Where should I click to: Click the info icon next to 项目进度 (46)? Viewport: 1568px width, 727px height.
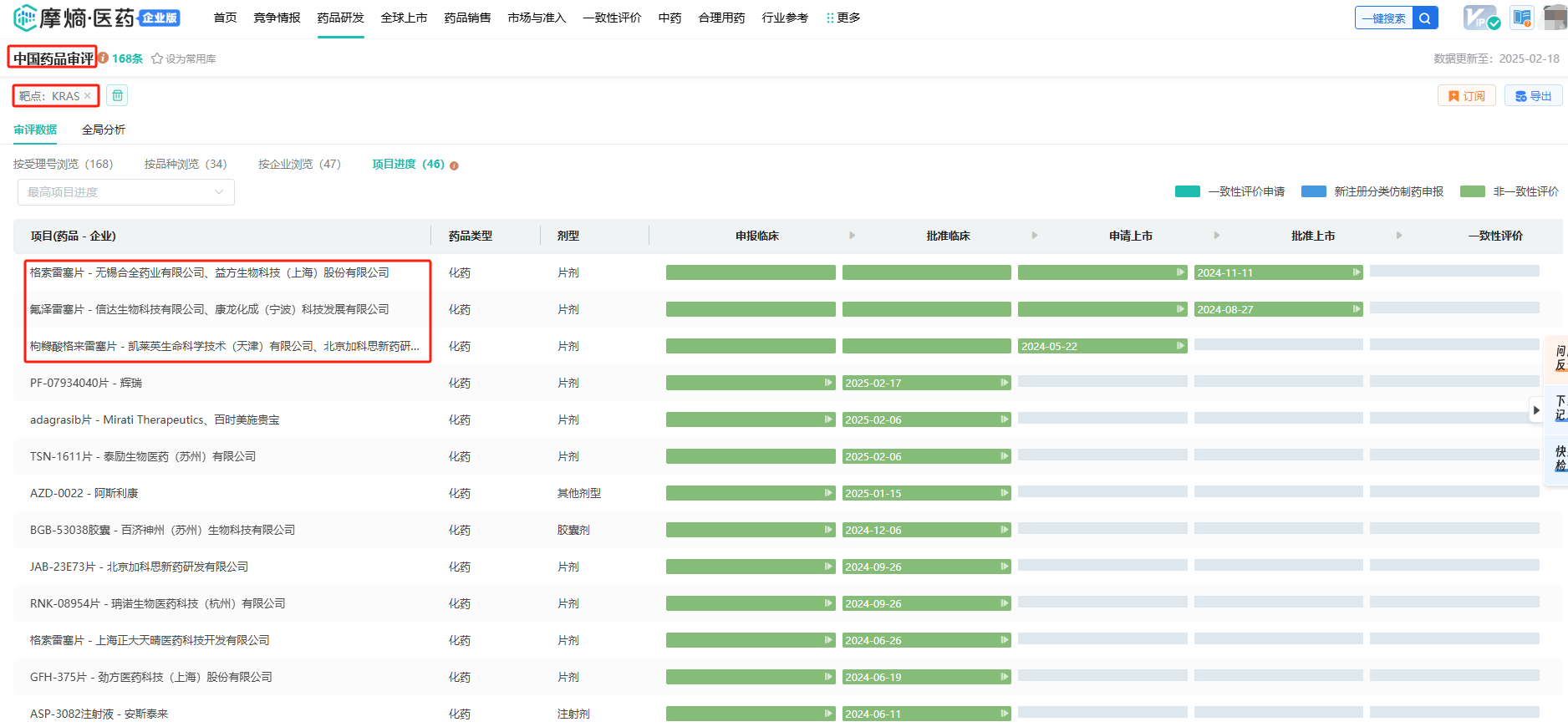(x=454, y=165)
